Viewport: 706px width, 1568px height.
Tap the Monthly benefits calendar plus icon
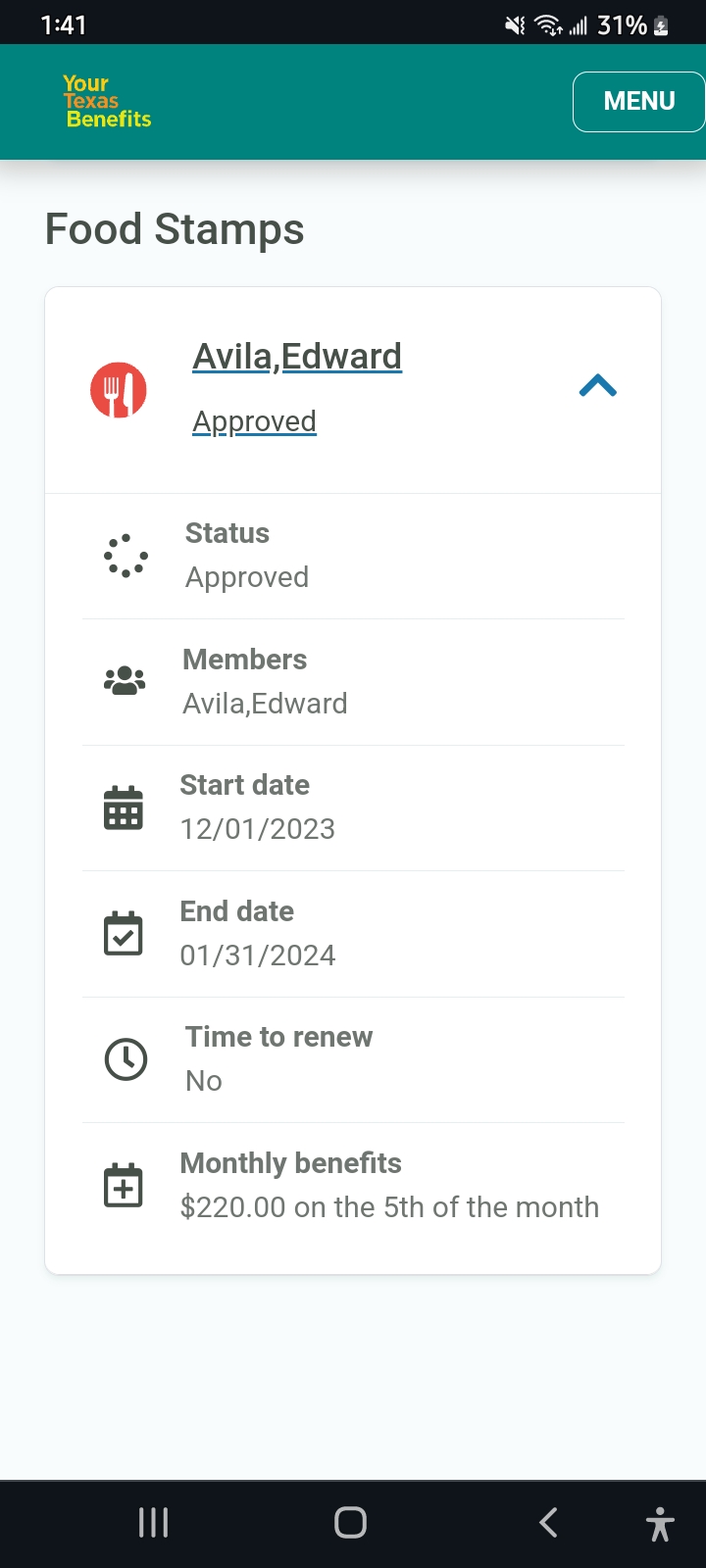tap(124, 1185)
